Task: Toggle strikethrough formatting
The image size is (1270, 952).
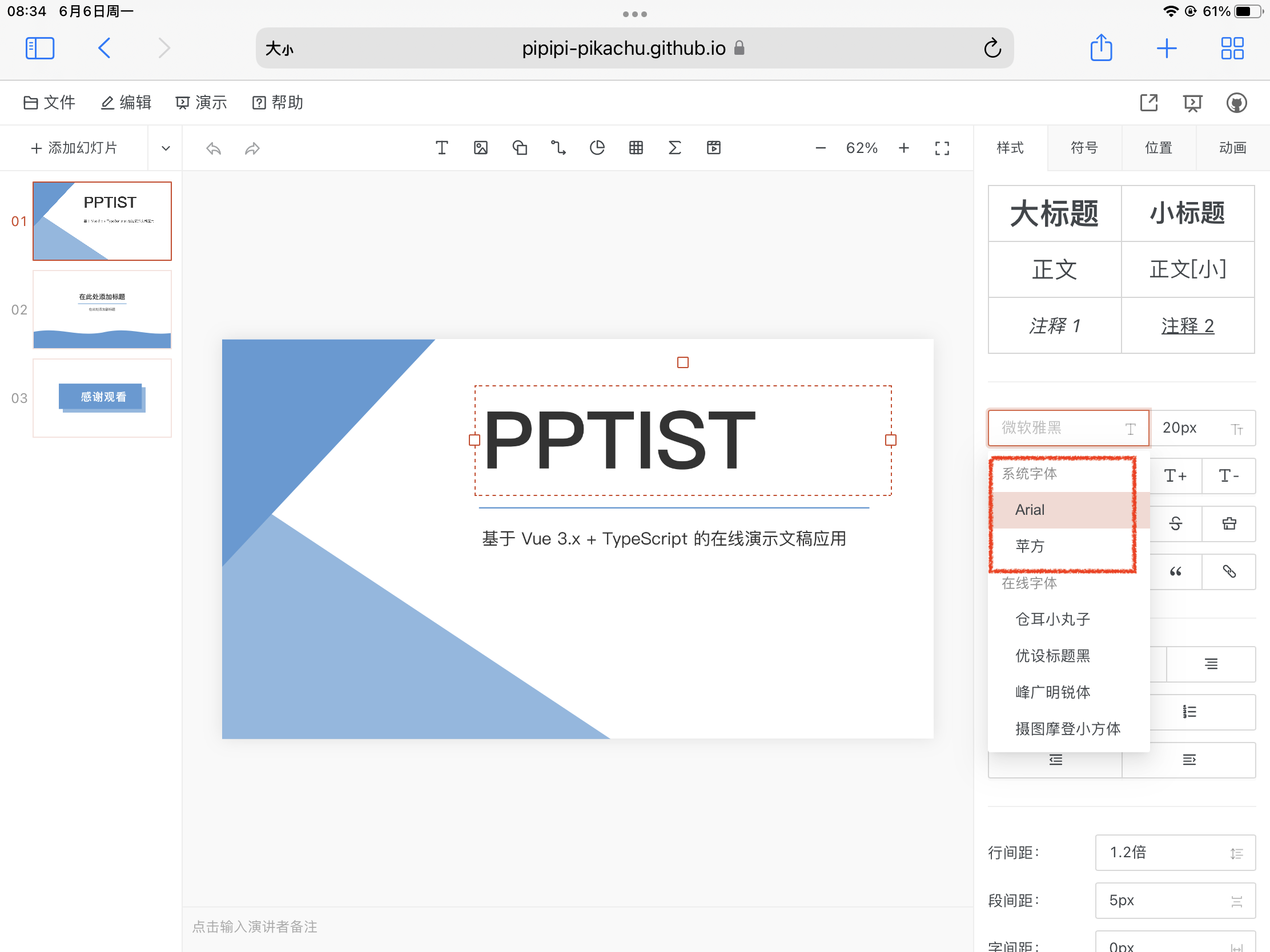Action: pos(1175,523)
